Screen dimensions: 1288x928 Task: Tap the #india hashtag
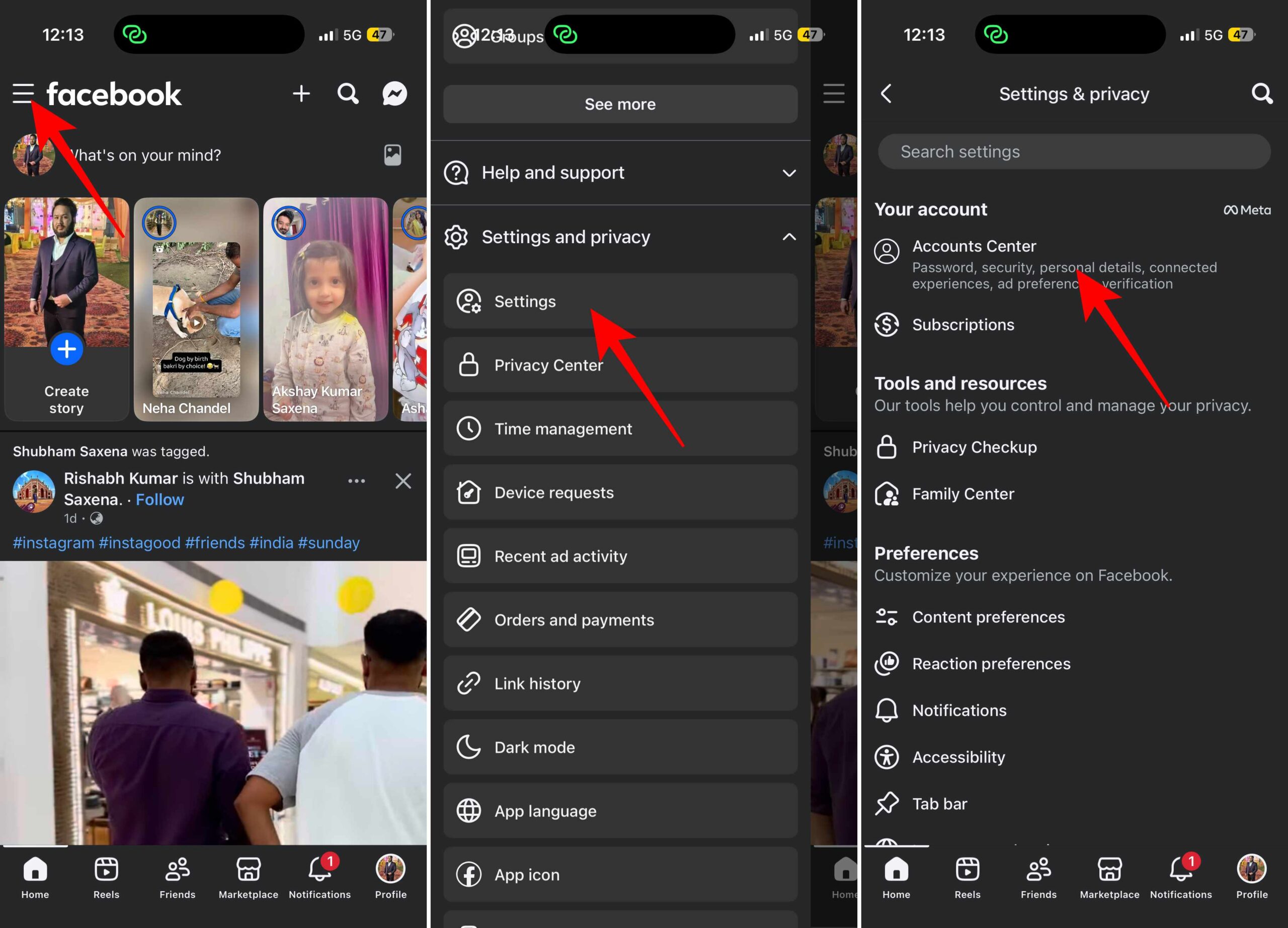click(x=272, y=543)
